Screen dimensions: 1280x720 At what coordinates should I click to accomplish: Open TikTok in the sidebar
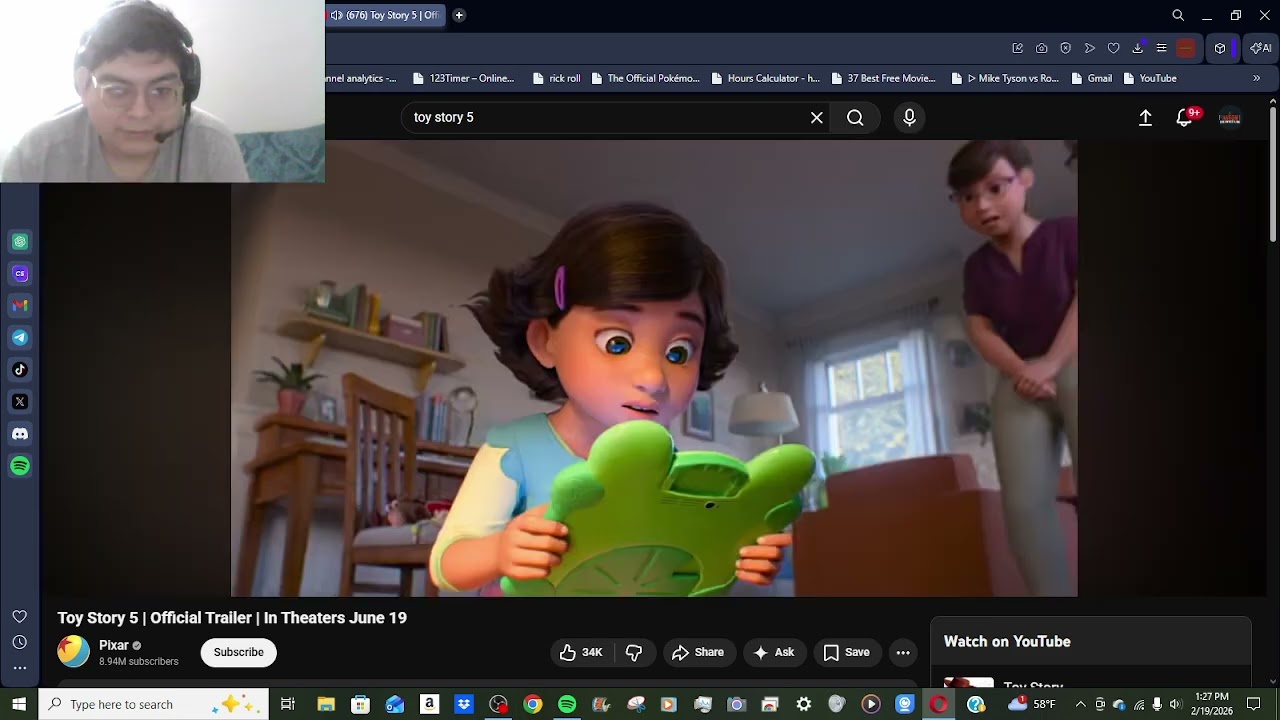[20, 370]
